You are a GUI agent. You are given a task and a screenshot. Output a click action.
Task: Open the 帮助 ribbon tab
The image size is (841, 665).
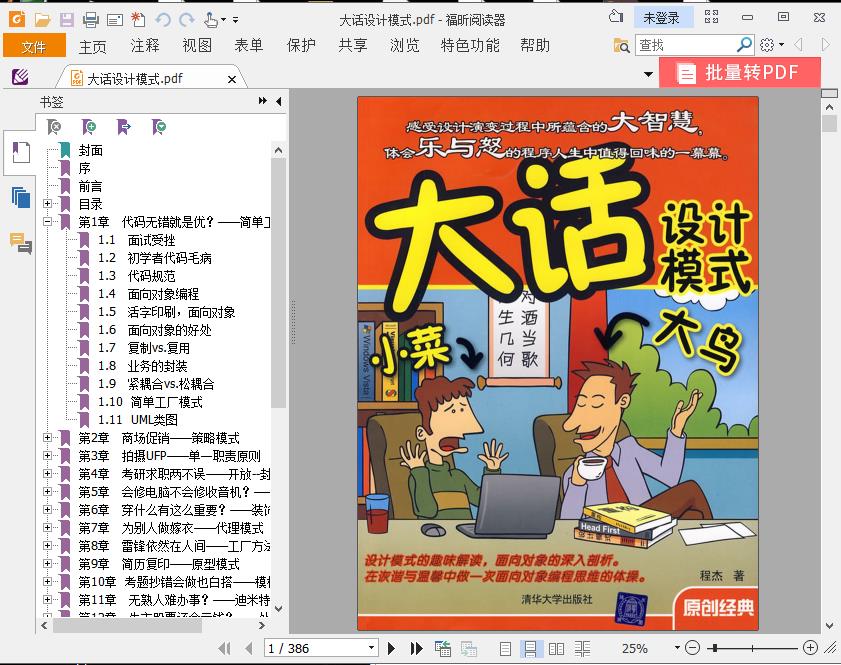(535, 46)
